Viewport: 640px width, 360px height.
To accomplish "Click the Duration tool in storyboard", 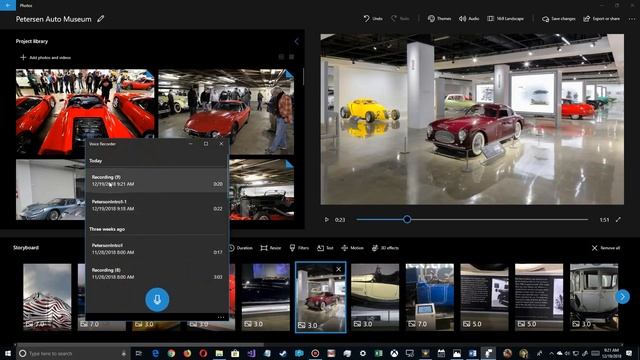I will pos(240,248).
